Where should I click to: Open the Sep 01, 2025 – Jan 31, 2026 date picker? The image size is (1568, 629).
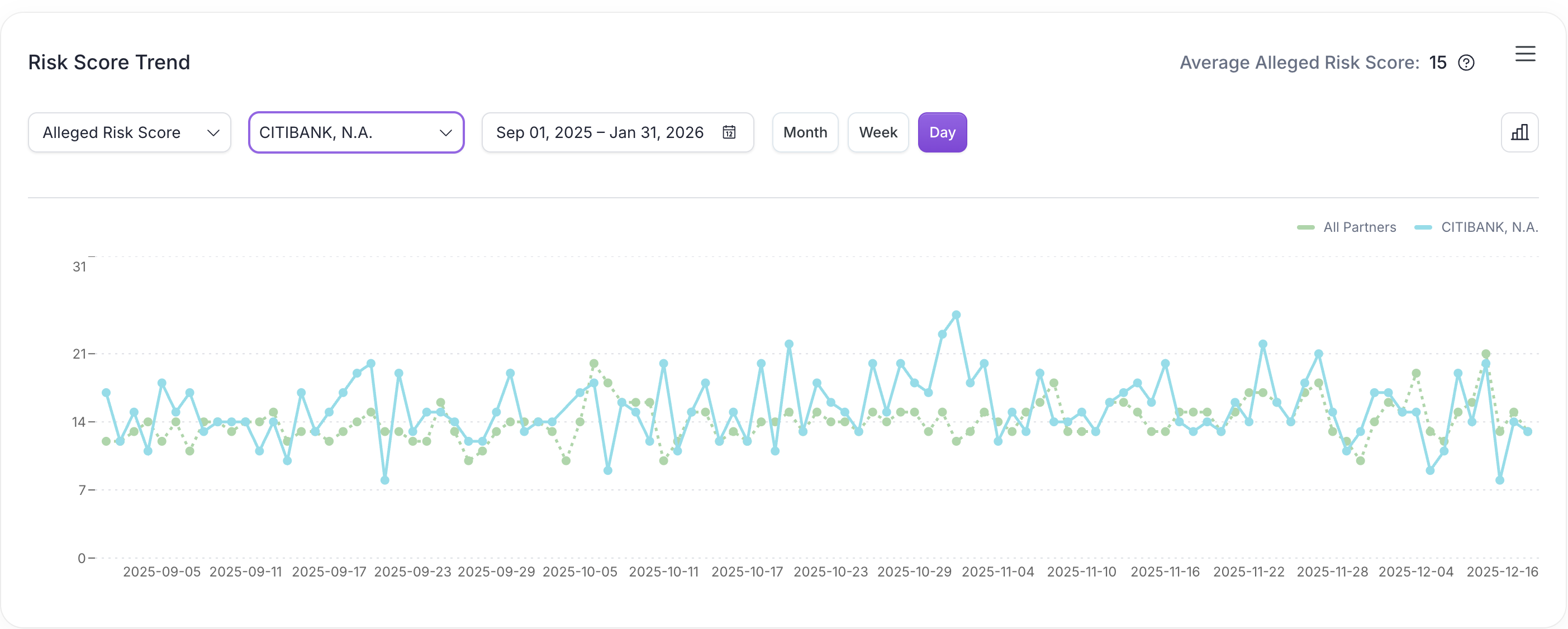[x=599, y=132]
